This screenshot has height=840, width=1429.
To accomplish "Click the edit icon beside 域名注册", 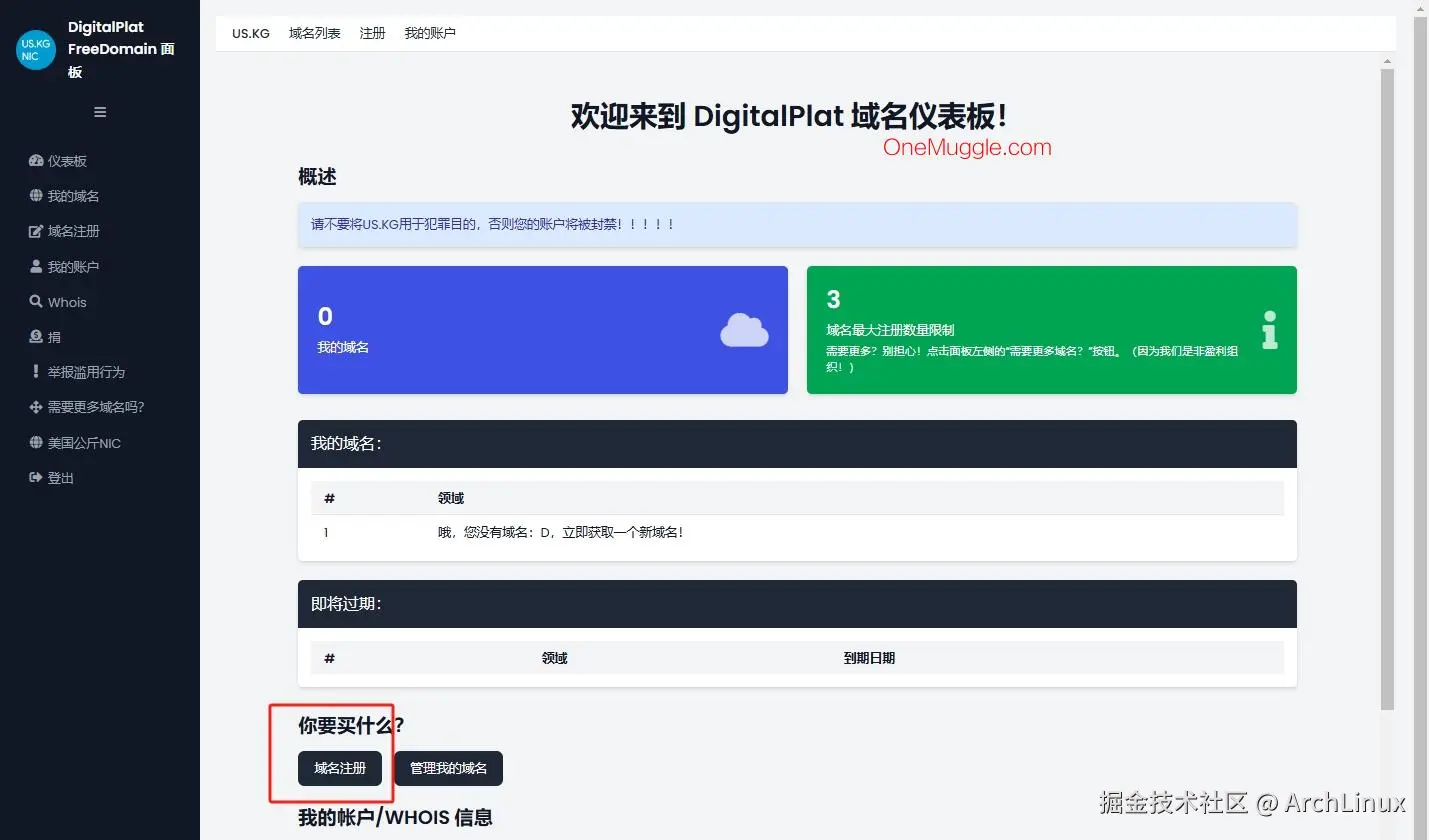I will coord(36,231).
